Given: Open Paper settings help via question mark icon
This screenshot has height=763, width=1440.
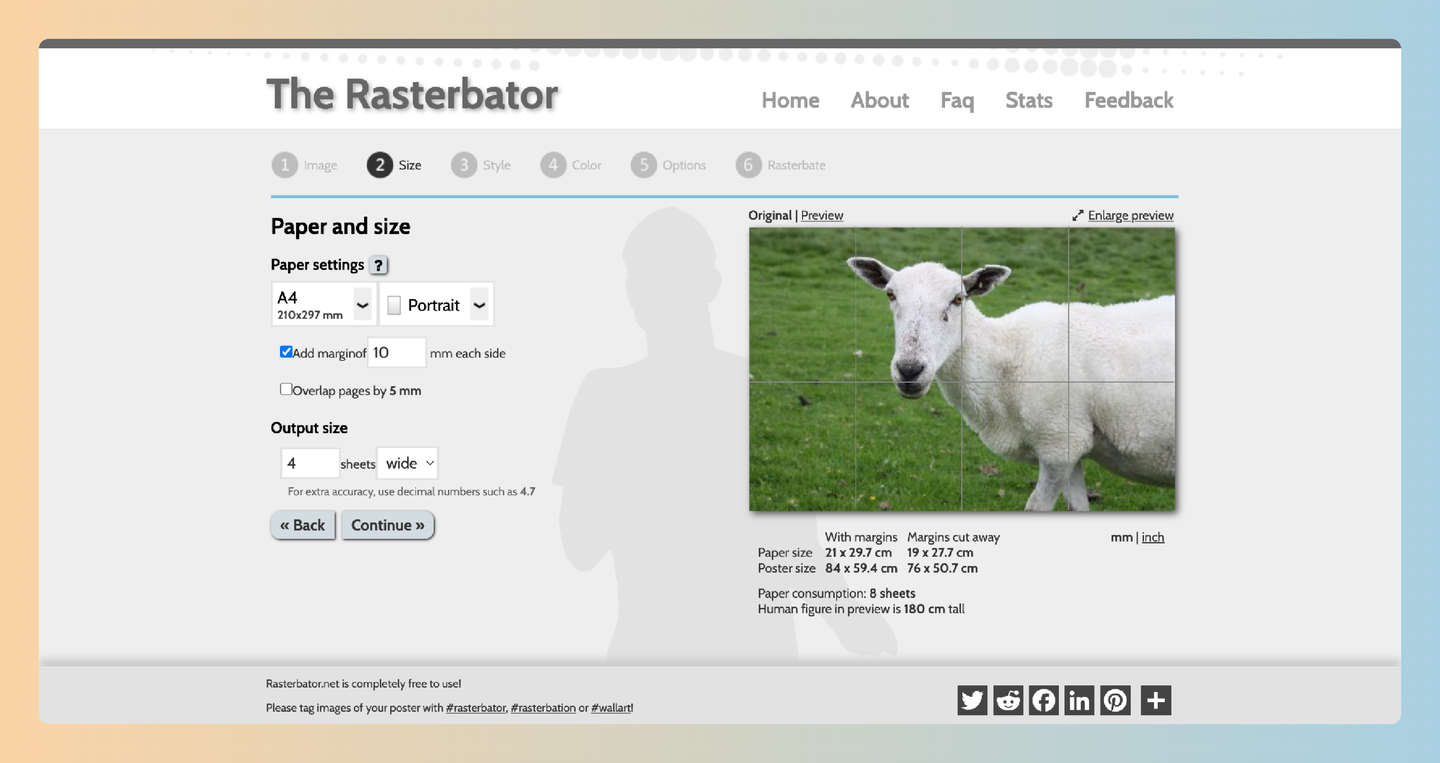Looking at the screenshot, I should [x=378, y=264].
